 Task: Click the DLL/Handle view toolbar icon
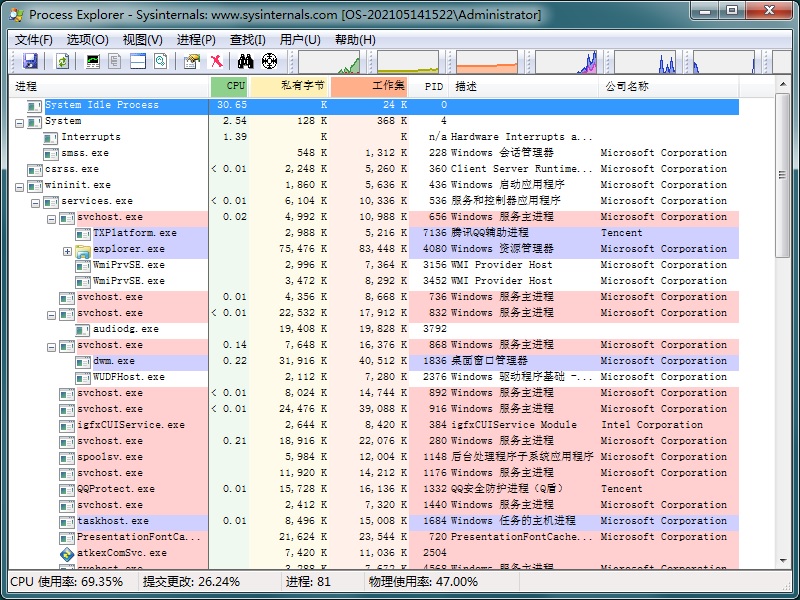coord(161,61)
